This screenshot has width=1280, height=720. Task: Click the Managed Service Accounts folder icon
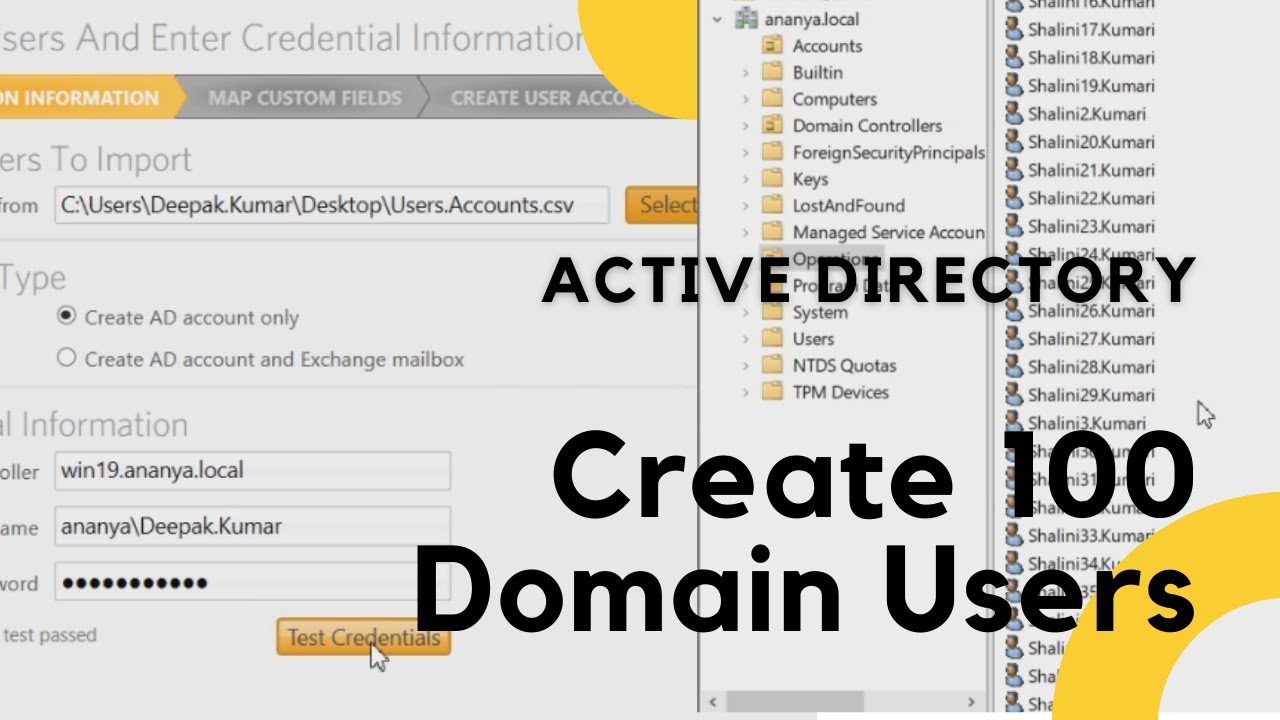(772, 232)
